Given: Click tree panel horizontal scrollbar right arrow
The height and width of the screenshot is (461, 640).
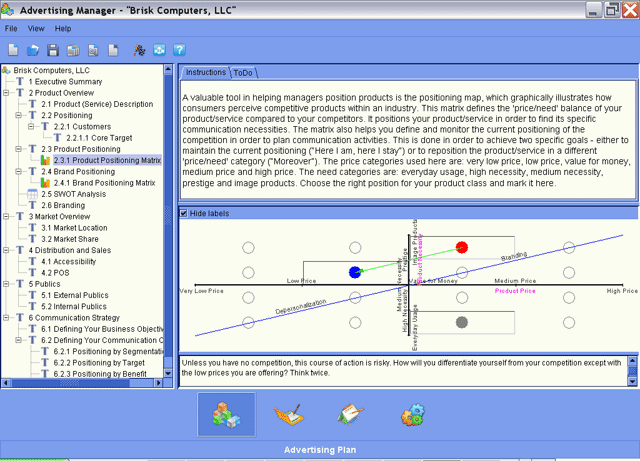Looking at the screenshot, I should tap(159, 383).
